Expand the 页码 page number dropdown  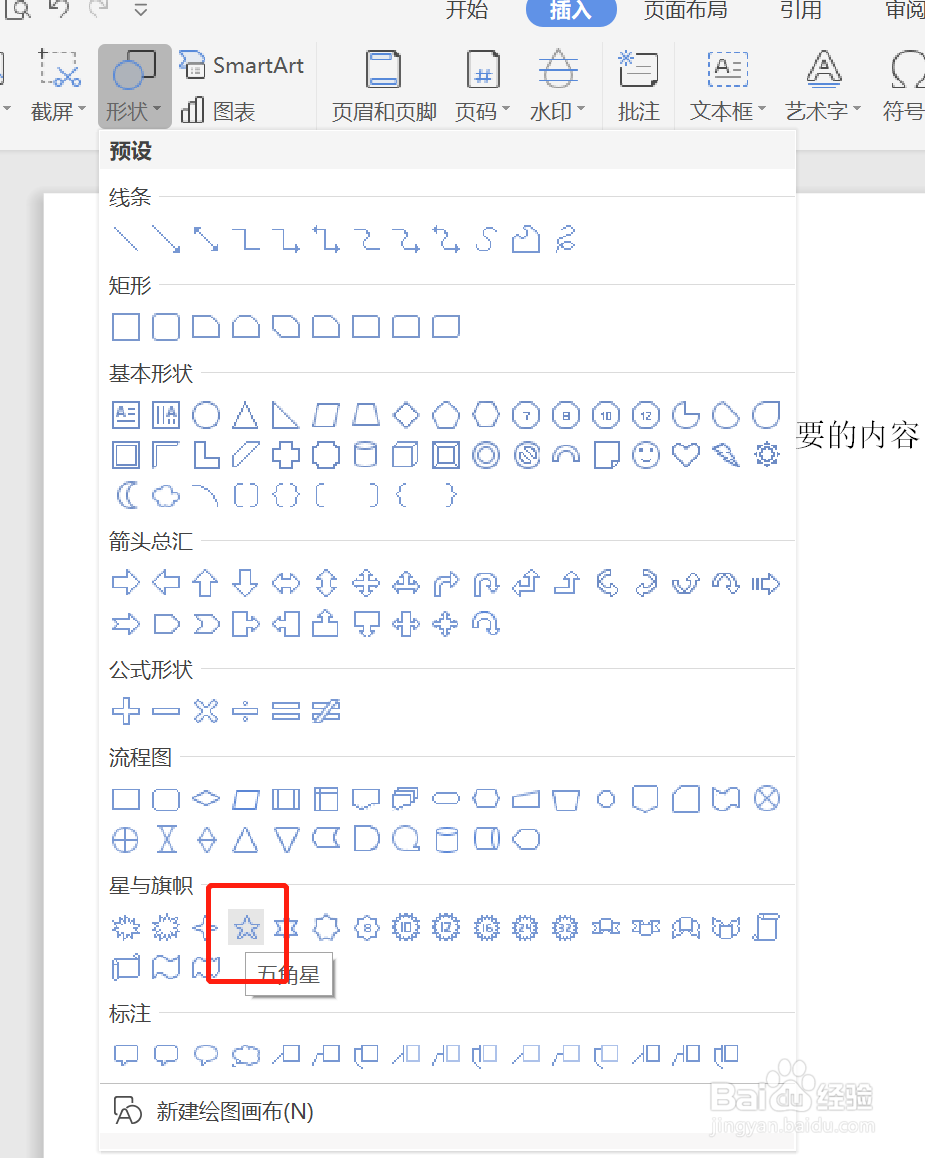481,85
